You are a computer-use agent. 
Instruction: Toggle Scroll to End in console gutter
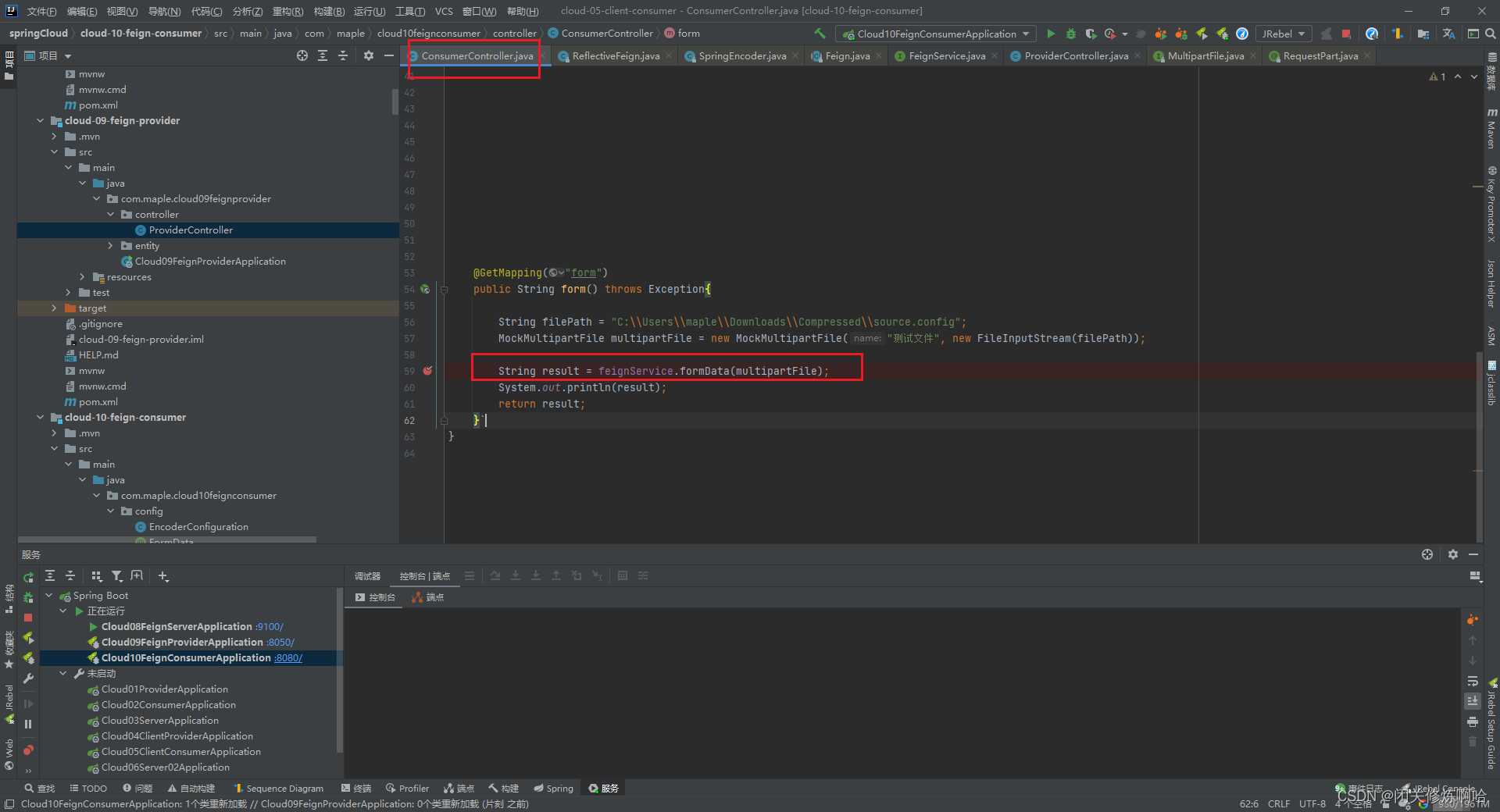1473,701
